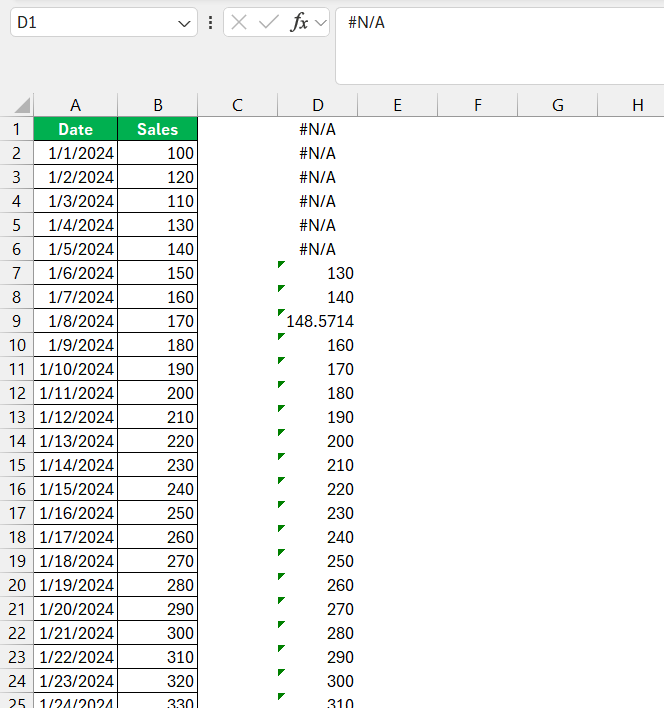Click the Select All corner triangle
Viewport: 664px width, 708px height.
point(22,105)
